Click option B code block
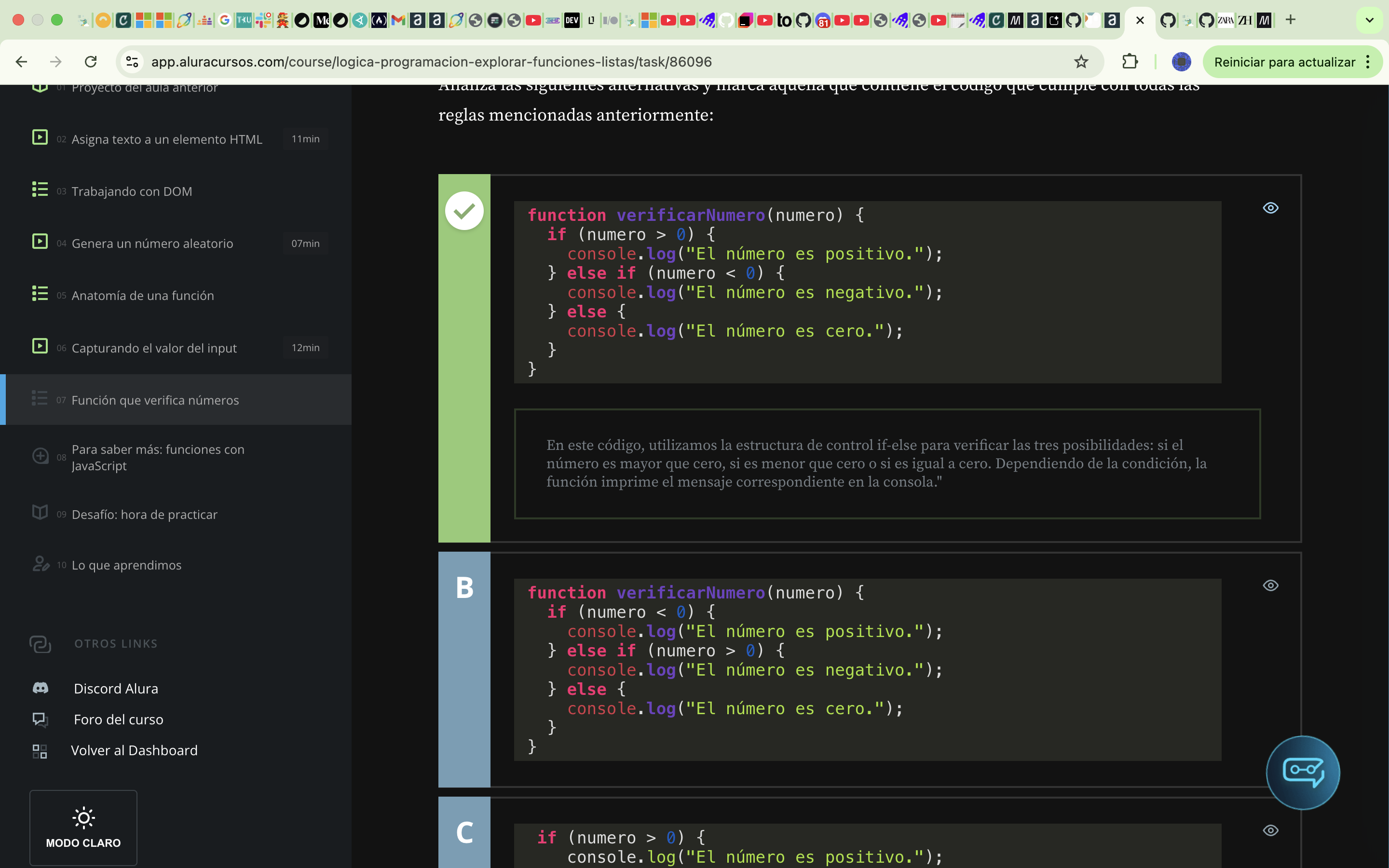1389x868 pixels. pyautogui.click(x=867, y=669)
